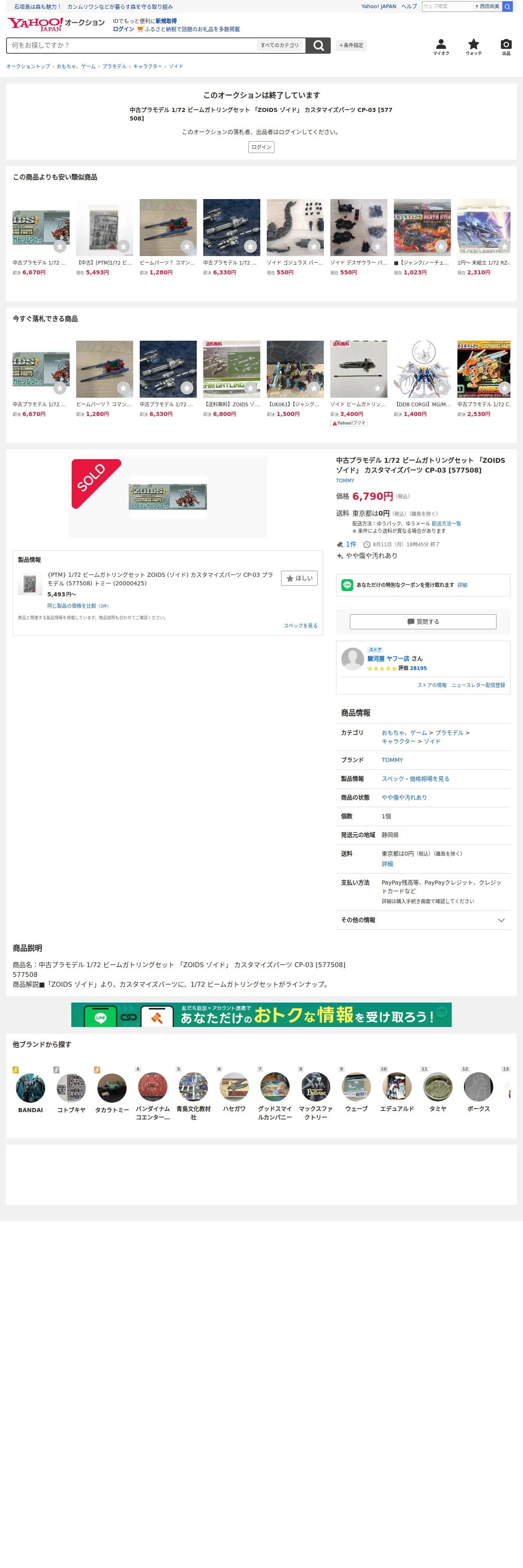
Task: Open the 石垣島は森も魅力 top news link
Action: tap(93, 7)
